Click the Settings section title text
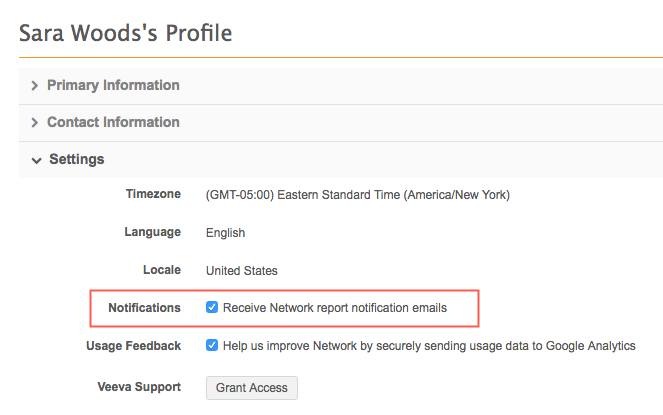This screenshot has width=663, height=415. tap(76, 160)
